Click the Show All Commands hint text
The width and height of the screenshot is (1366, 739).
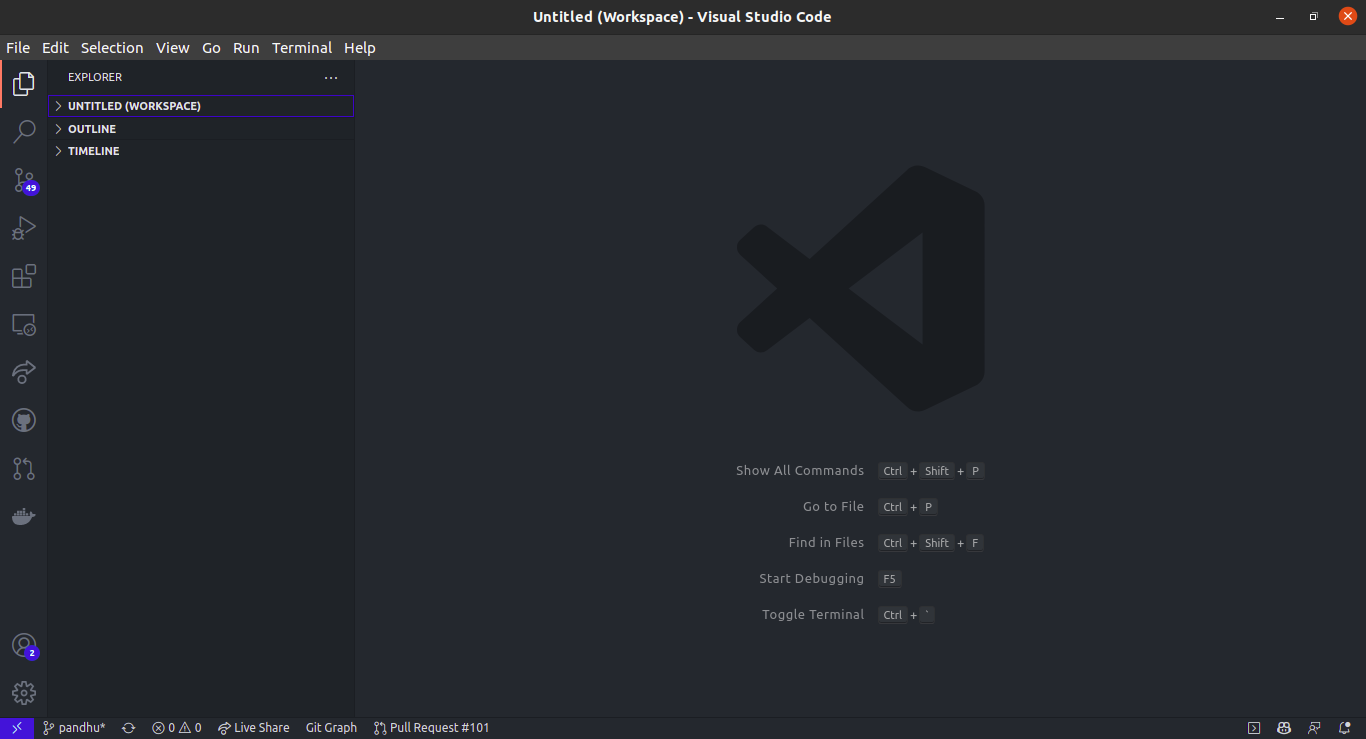[x=800, y=471]
